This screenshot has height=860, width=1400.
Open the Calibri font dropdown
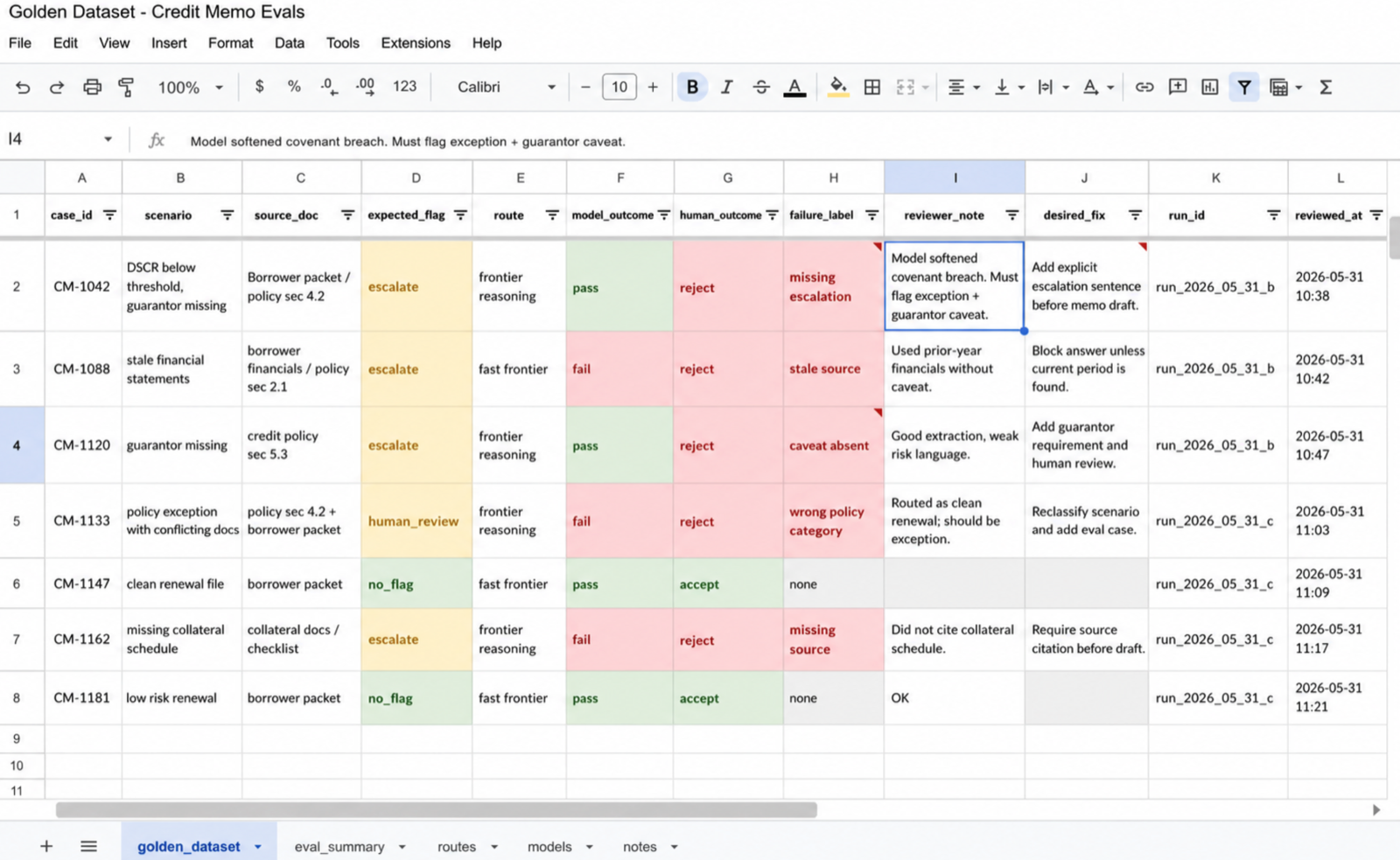507,87
